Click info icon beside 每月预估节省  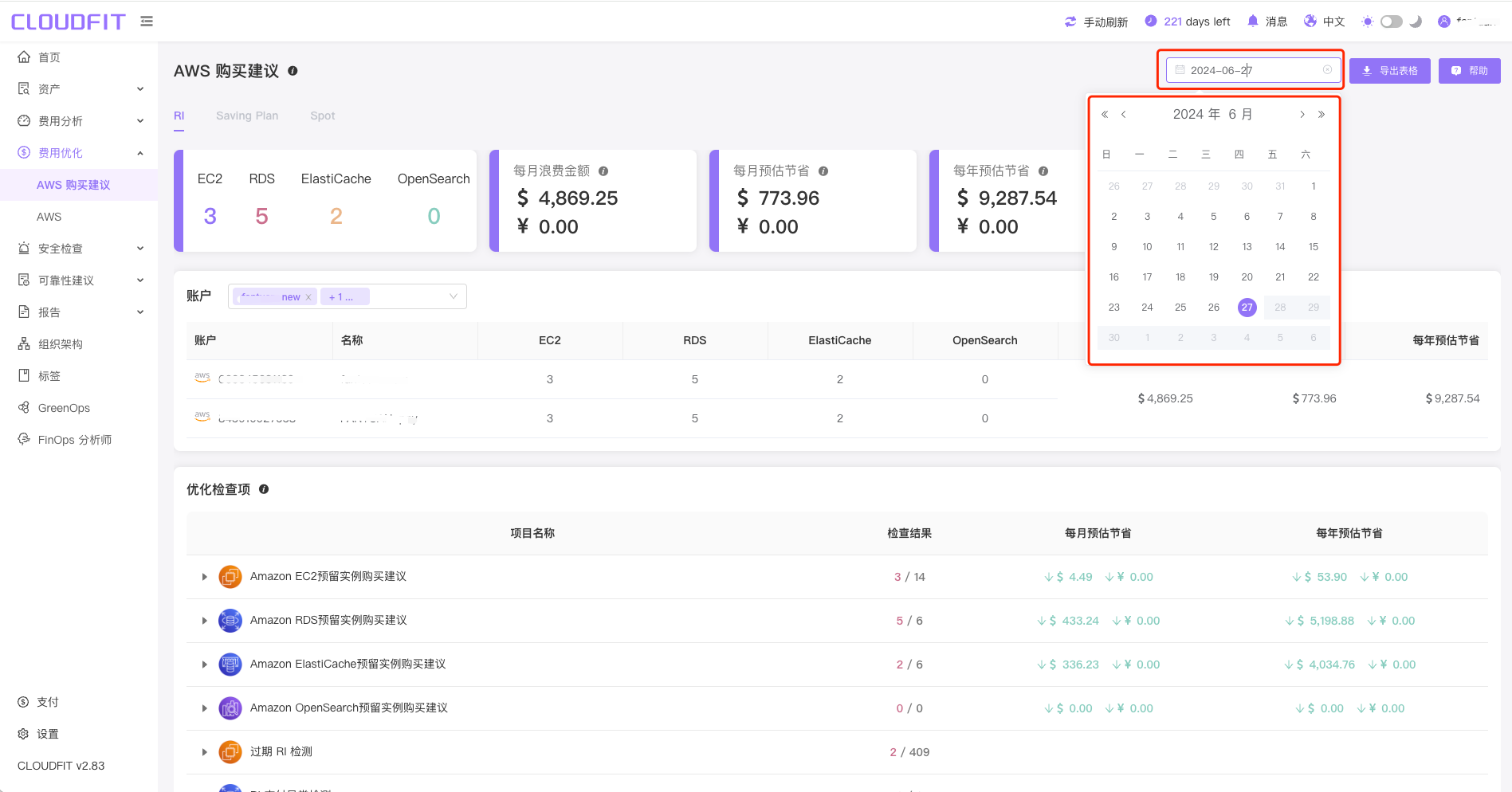[x=823, y=171]
